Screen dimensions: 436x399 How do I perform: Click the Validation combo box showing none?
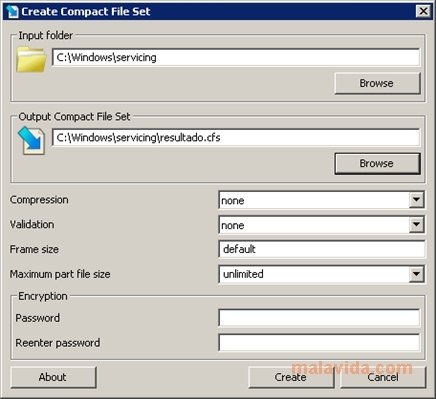point(321,225)
